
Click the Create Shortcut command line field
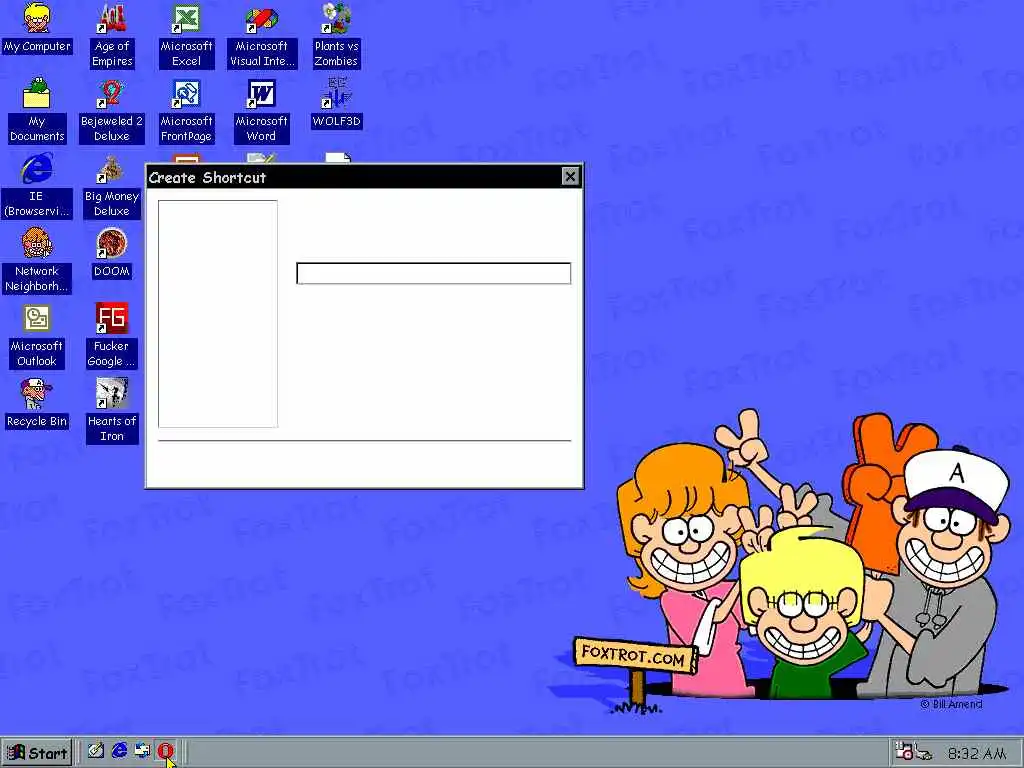[x=434, y=273]
